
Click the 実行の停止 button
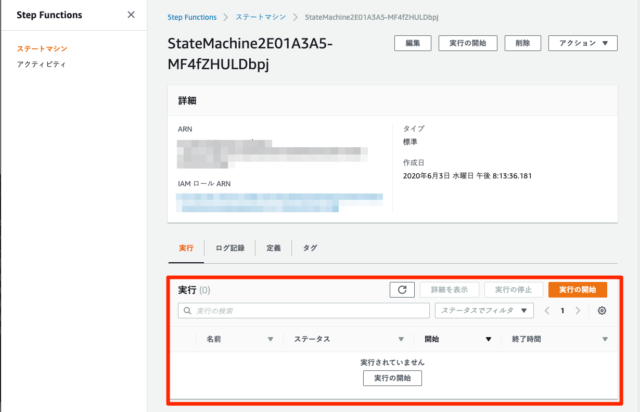click(x=513, y=290)
